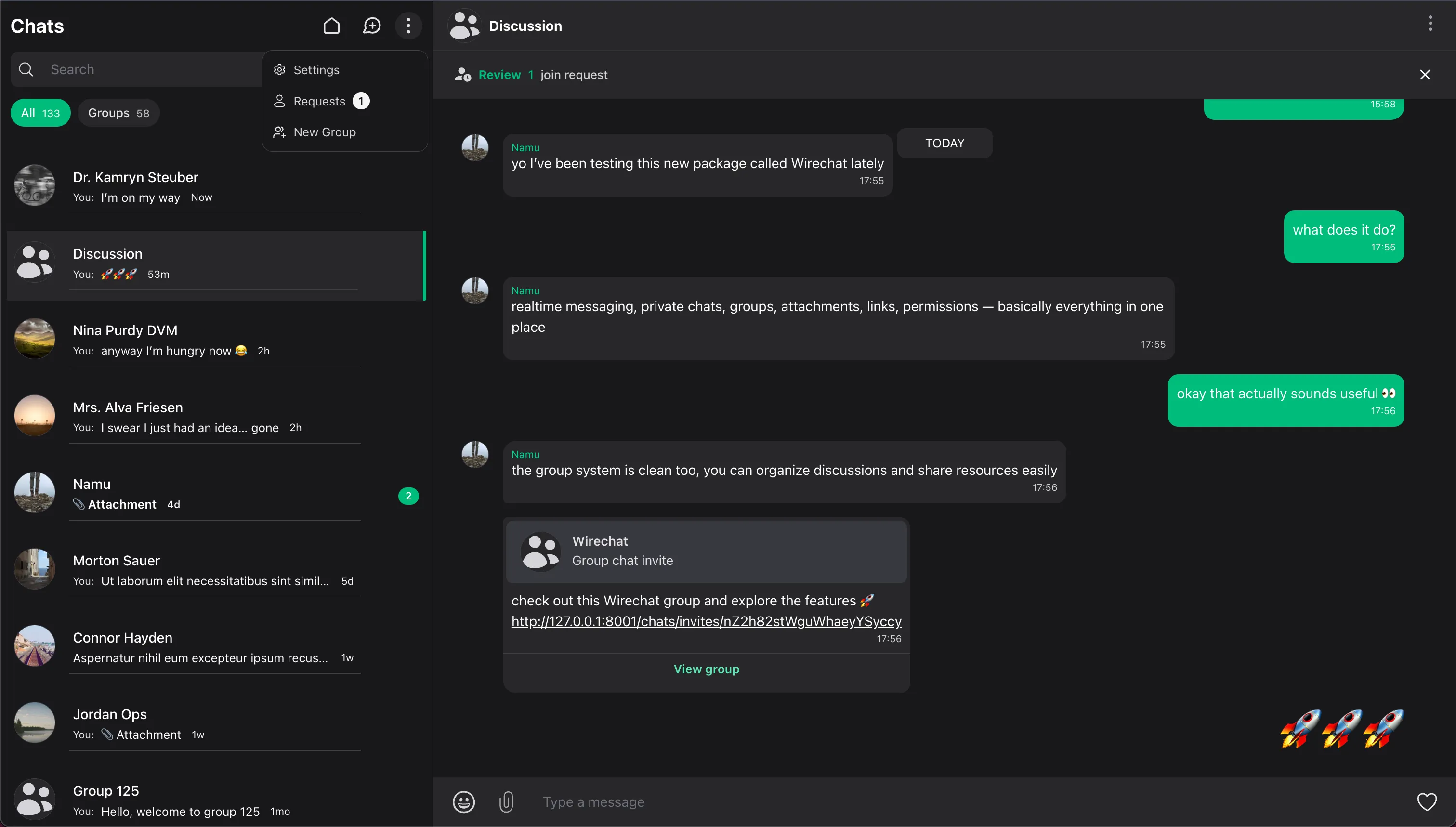Click the Requests count badge 1

pyautogui.click(x=361, y=101)
